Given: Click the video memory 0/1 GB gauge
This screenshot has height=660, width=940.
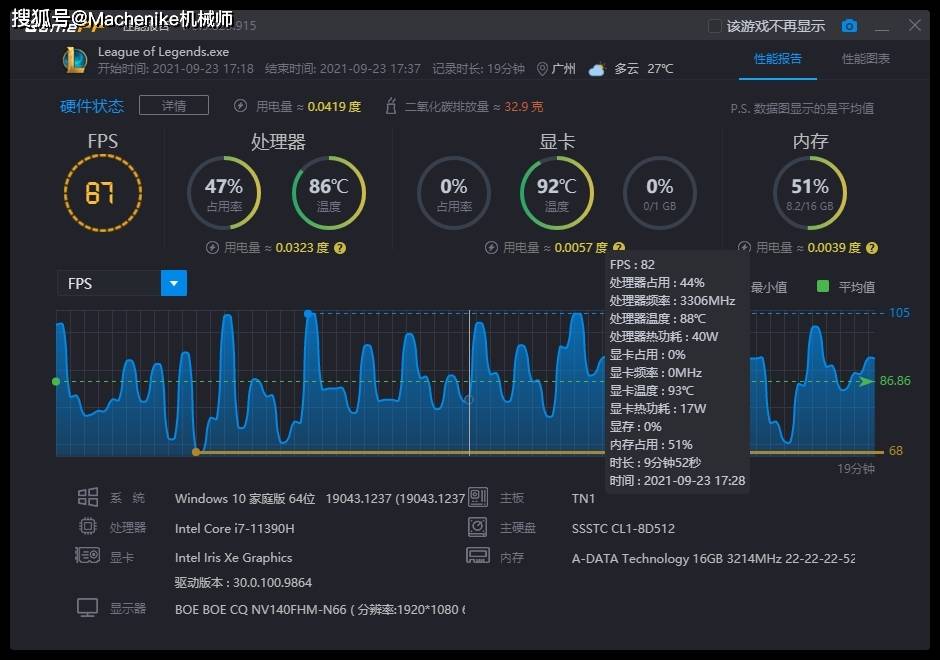Looking at the screenshot, I should (659, 193).
